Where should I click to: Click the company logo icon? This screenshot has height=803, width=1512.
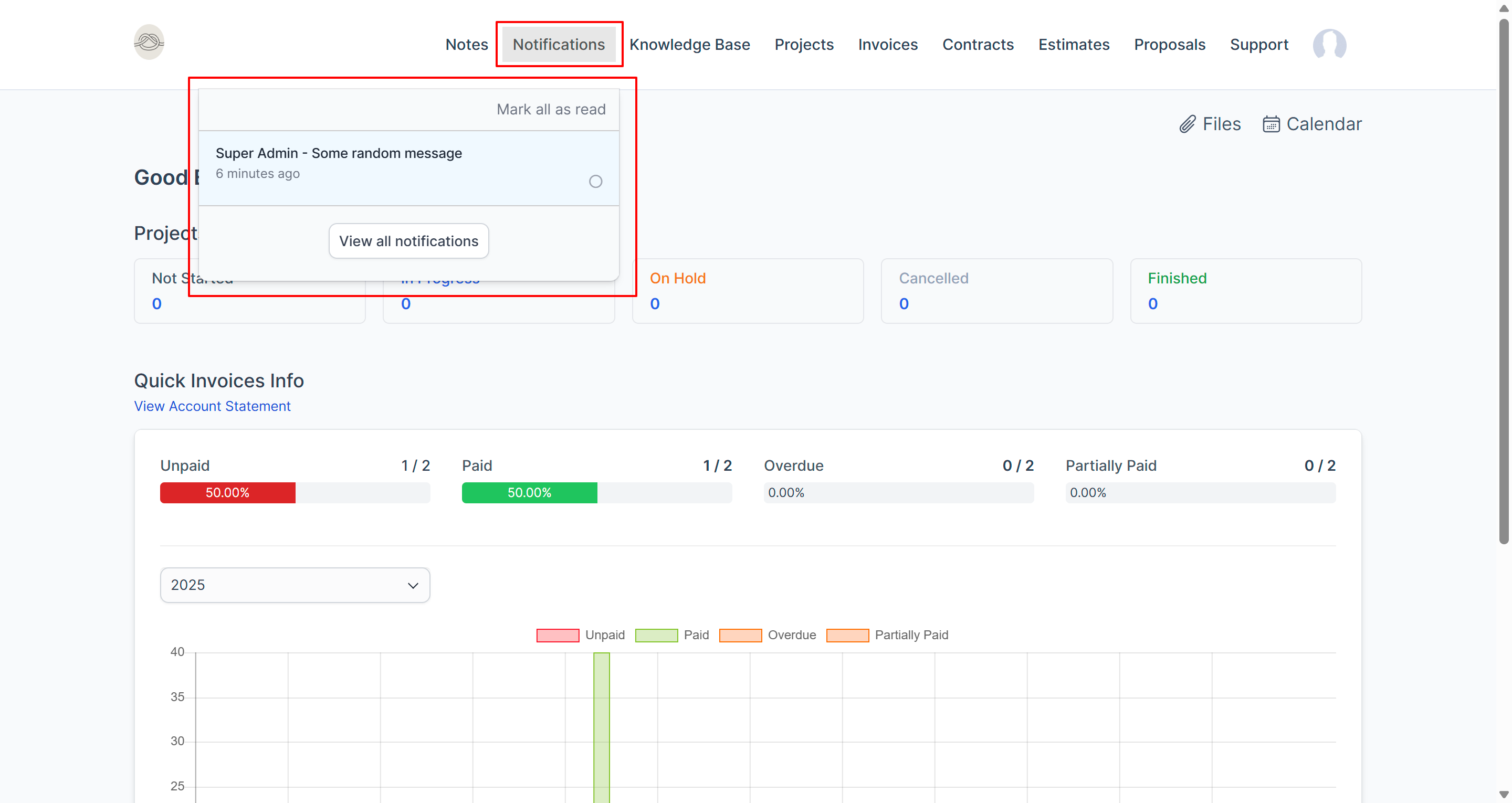pos(149,43)
